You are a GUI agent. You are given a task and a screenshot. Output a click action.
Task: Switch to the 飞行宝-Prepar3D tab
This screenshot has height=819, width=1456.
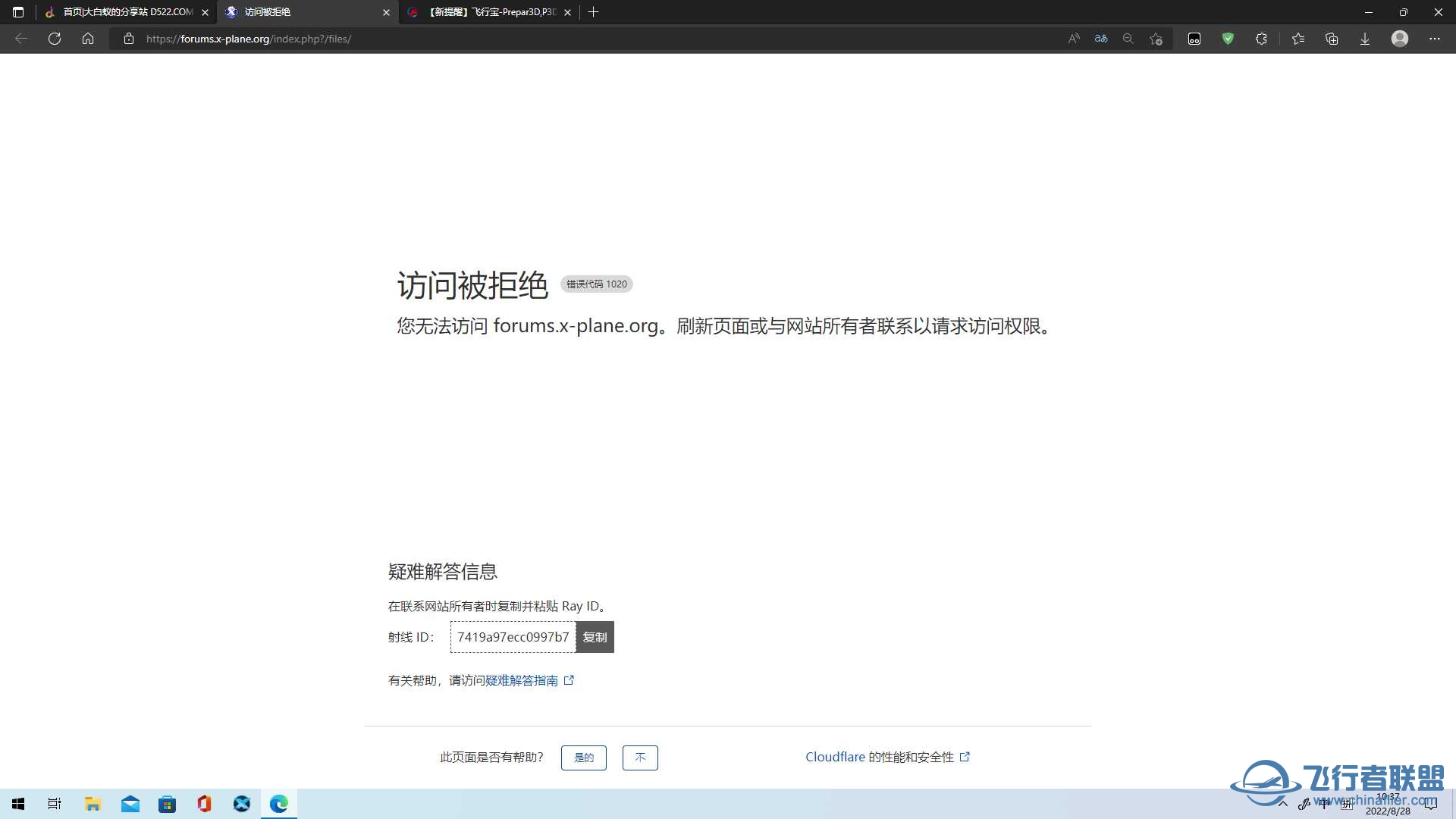[x=489, y=12]
